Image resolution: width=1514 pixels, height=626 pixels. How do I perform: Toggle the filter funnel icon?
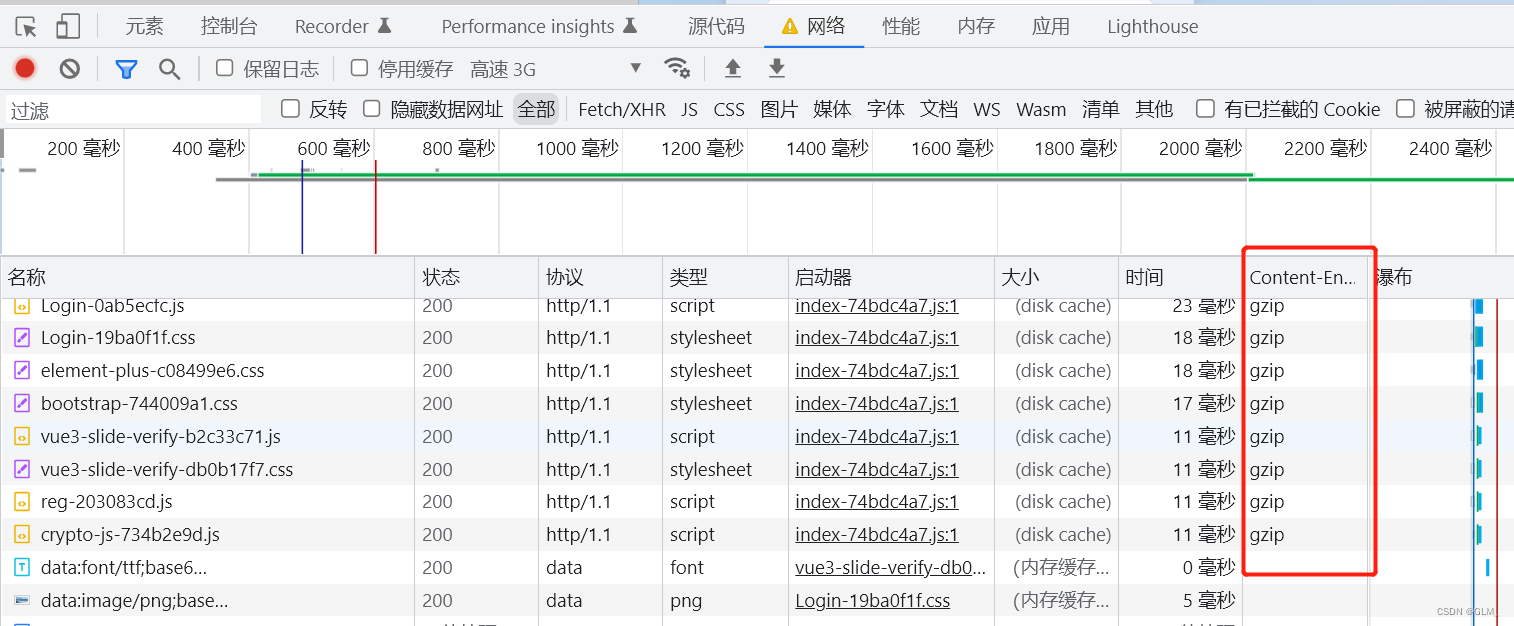[126, 69]
